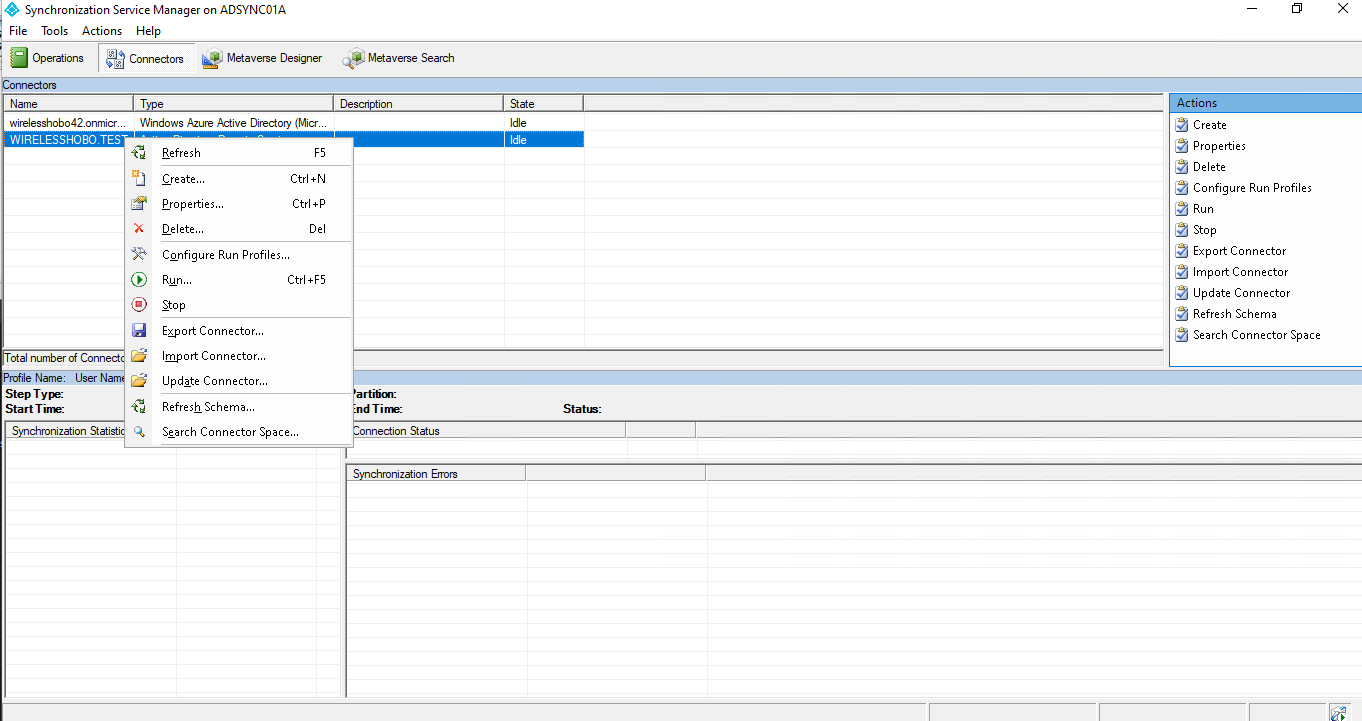Select Properties... in the context menu
The image size is (1362, 721).
193,204
